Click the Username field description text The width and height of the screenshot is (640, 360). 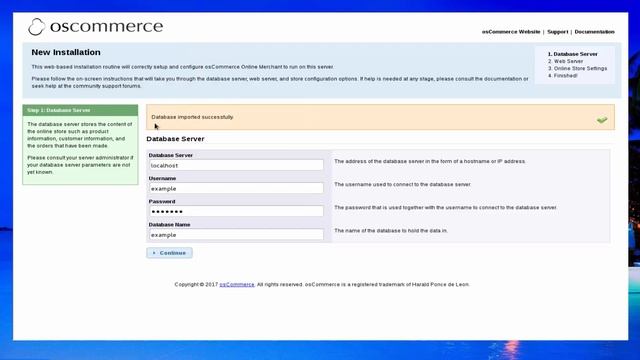click(x=402, y=184)
